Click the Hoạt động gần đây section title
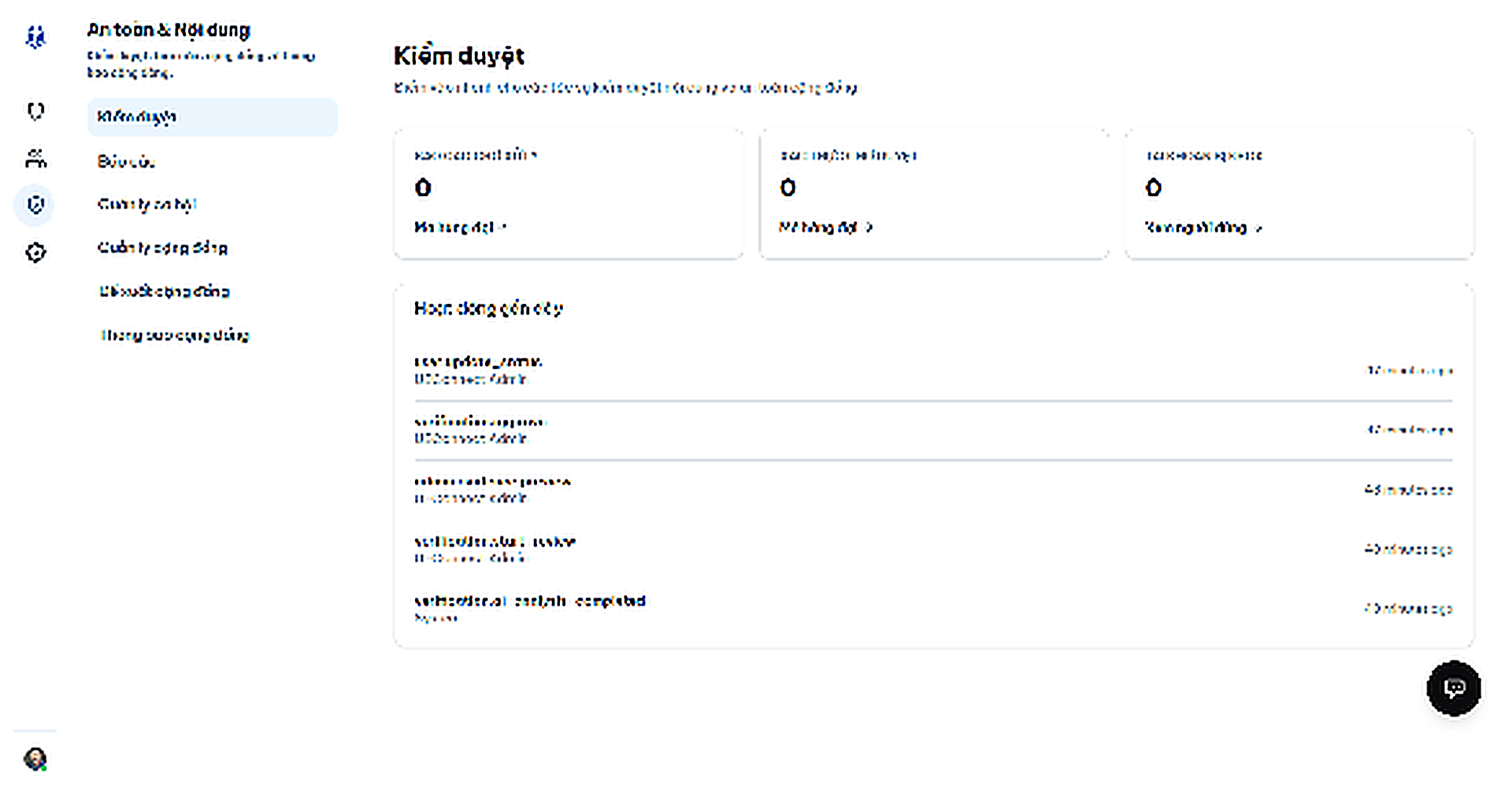 point(488,309)
